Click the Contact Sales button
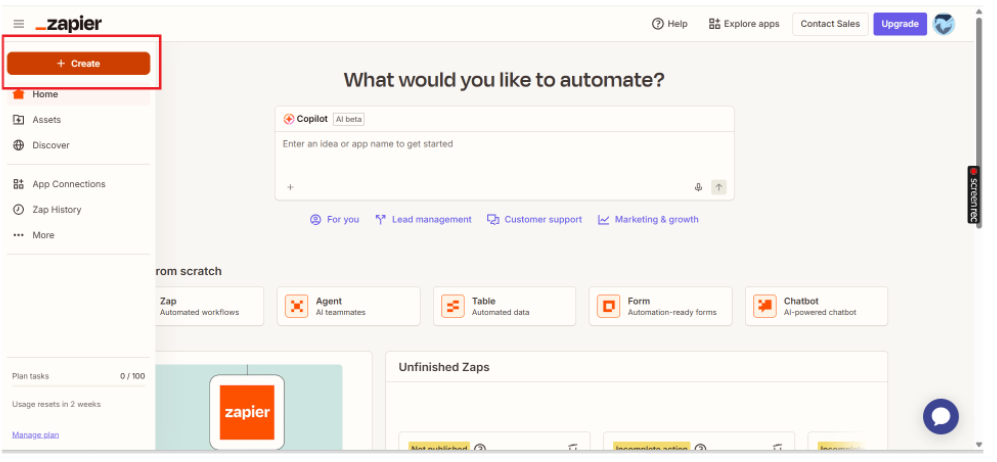 (829, 24)
